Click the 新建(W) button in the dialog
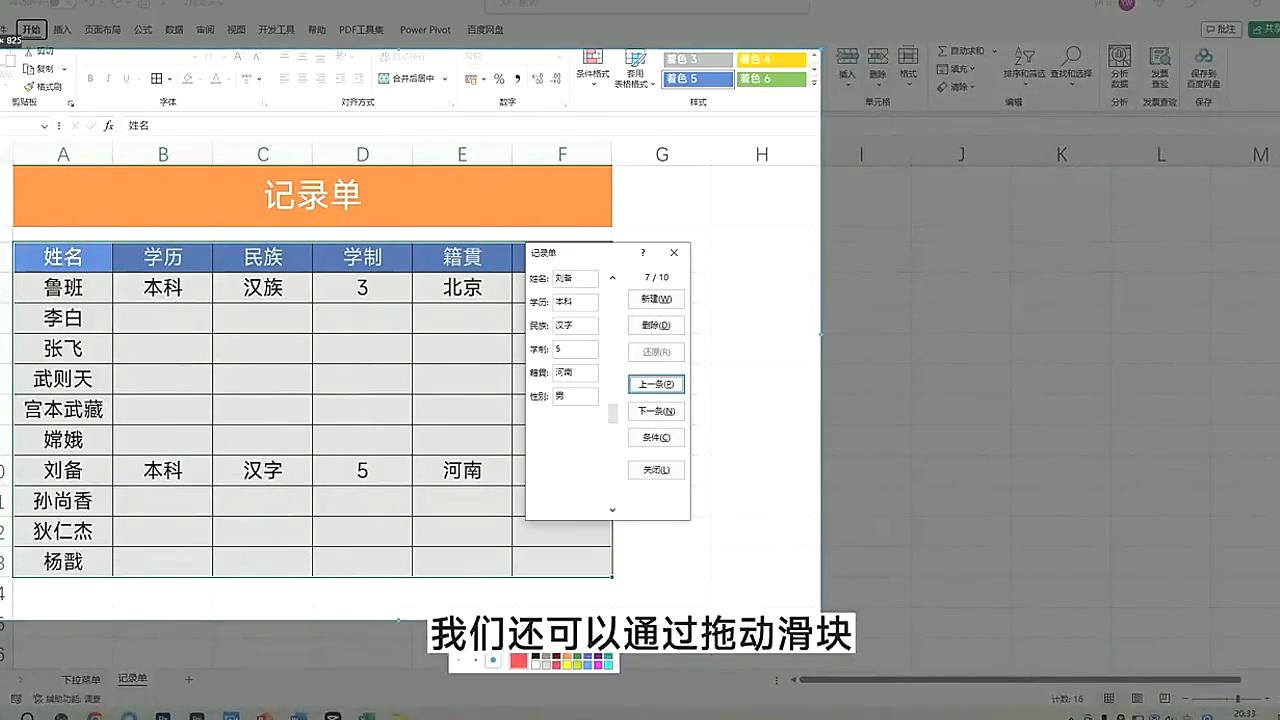 tap(655, 298)
